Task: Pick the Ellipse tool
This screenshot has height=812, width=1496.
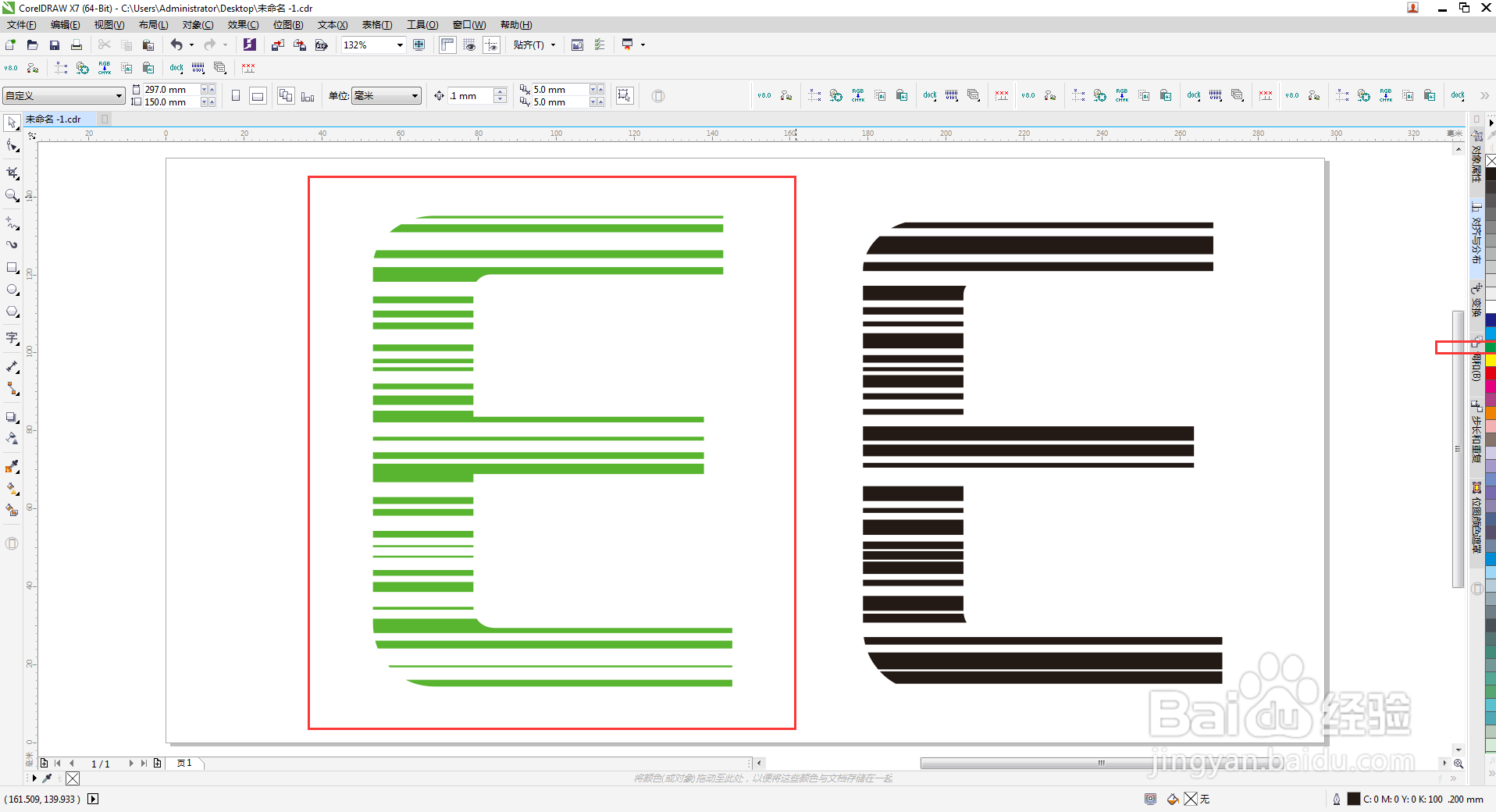Action: (12, 290)
